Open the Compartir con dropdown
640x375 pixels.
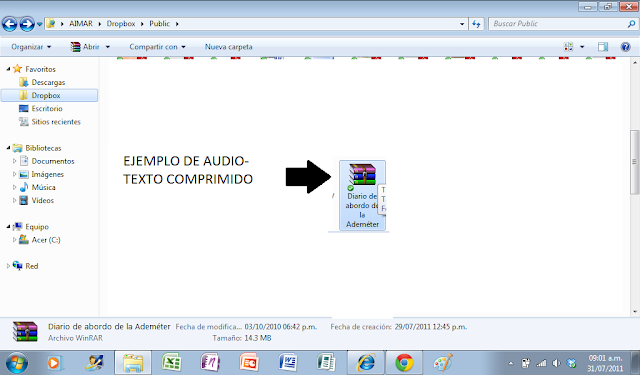point(157,47)
